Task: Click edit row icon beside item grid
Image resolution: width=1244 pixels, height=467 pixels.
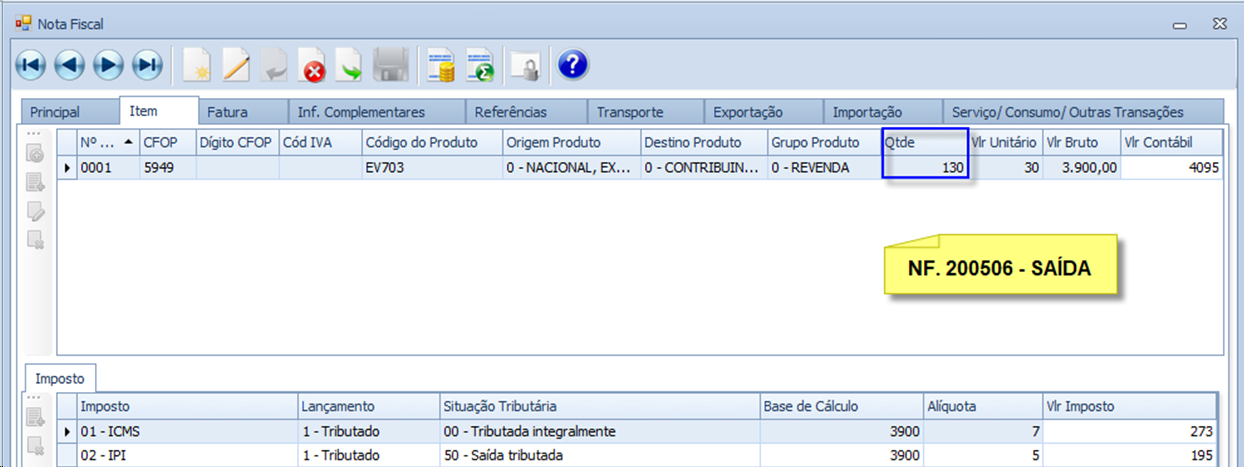Action: [x=35, y=211]
